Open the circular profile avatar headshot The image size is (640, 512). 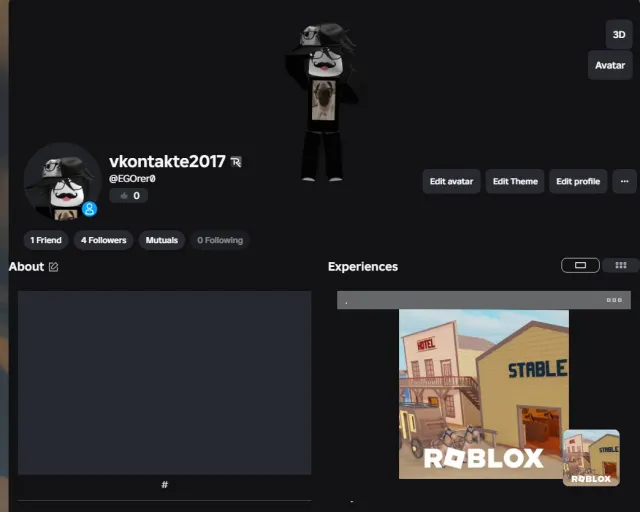(62, 181)
